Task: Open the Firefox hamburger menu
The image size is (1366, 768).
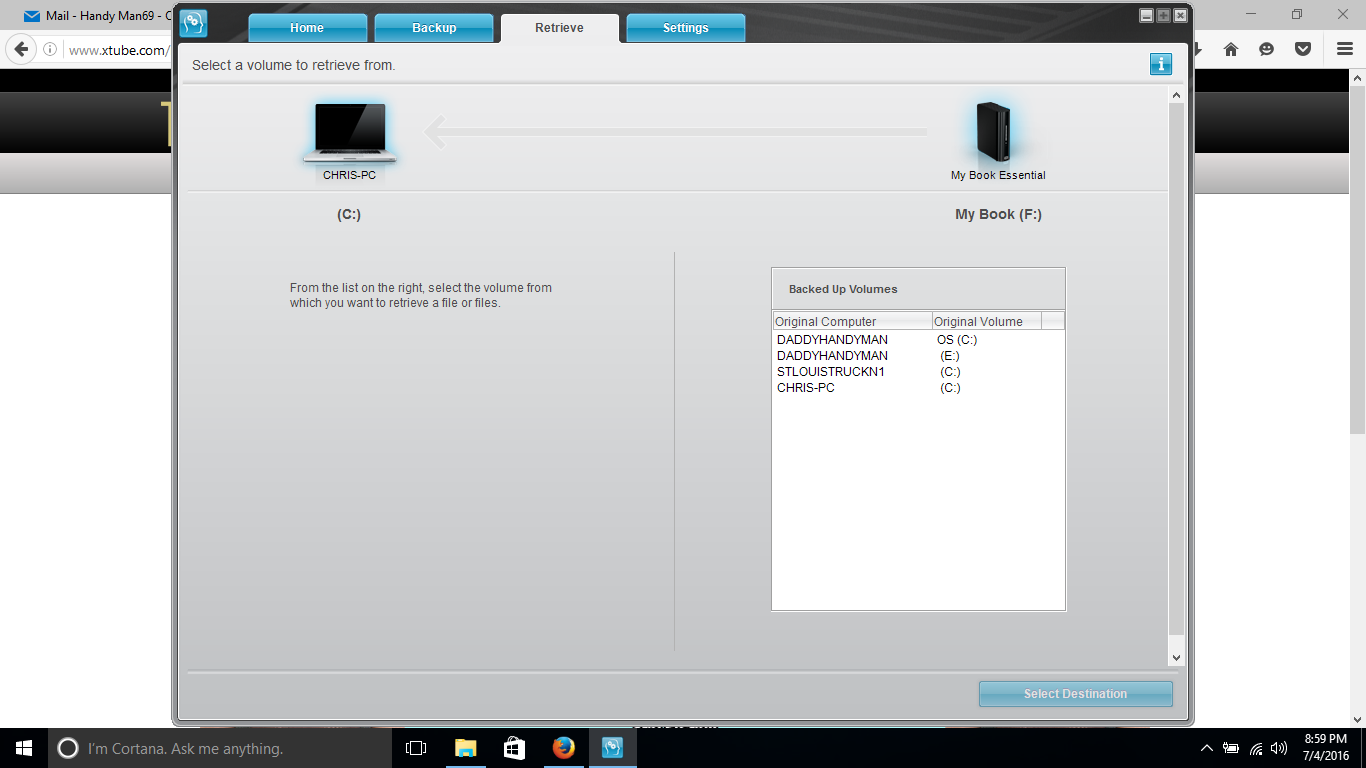Action: tap(1345, 49)
